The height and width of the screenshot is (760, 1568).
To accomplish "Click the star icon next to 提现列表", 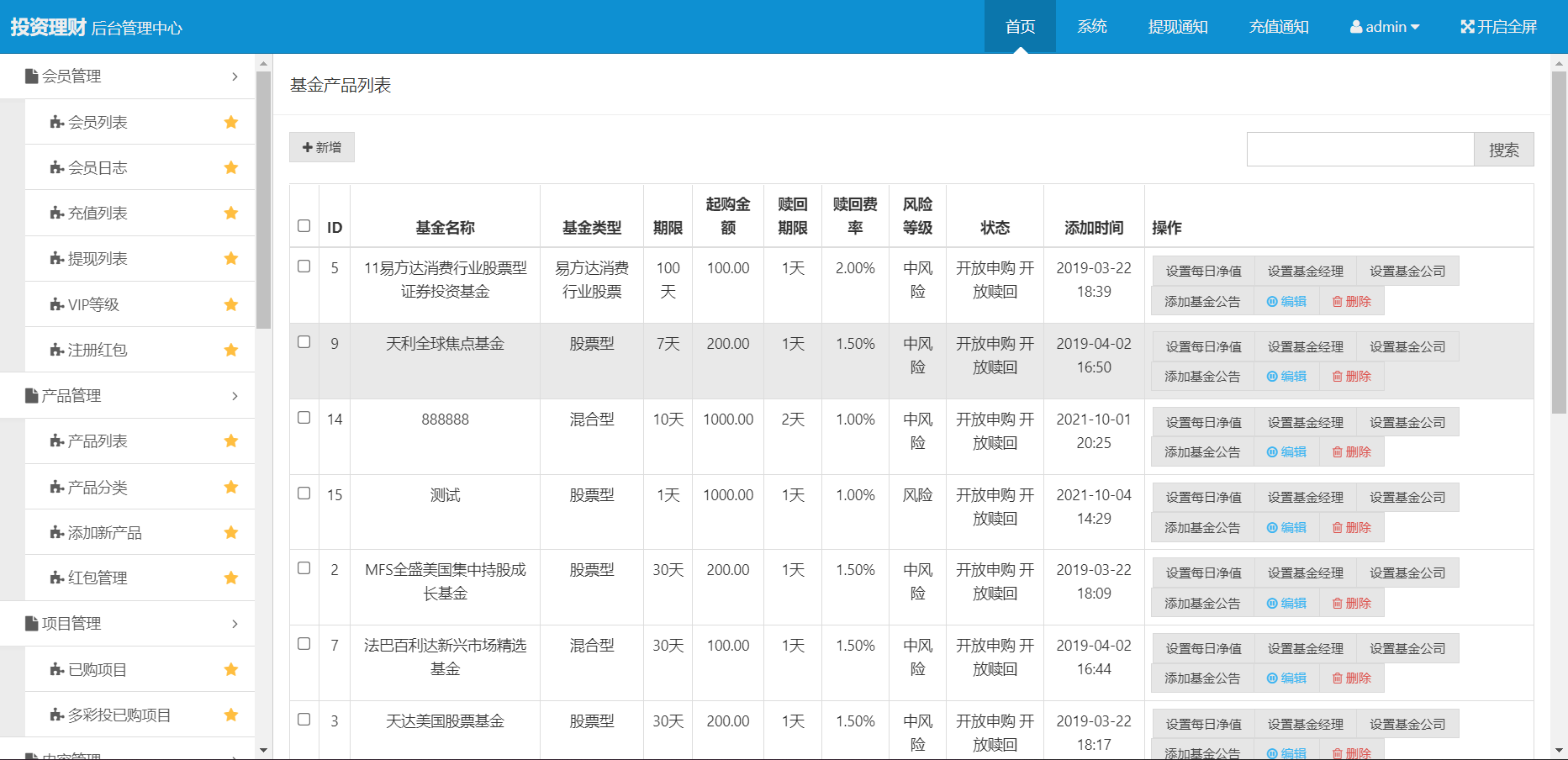I will tap(231, 258).
